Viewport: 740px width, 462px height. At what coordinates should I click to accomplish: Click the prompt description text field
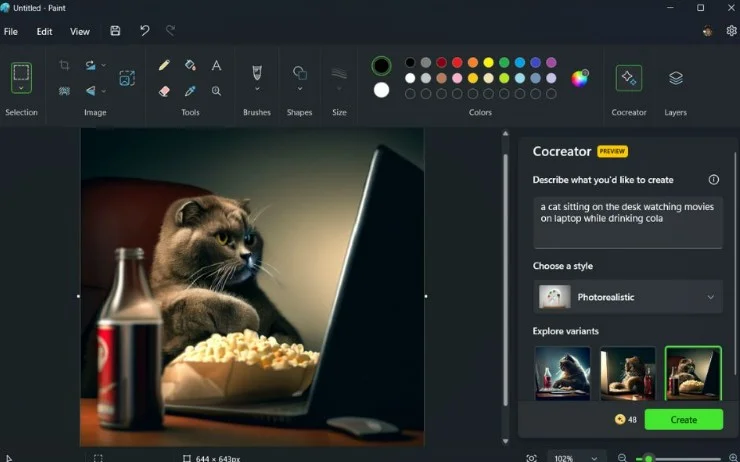628,222
